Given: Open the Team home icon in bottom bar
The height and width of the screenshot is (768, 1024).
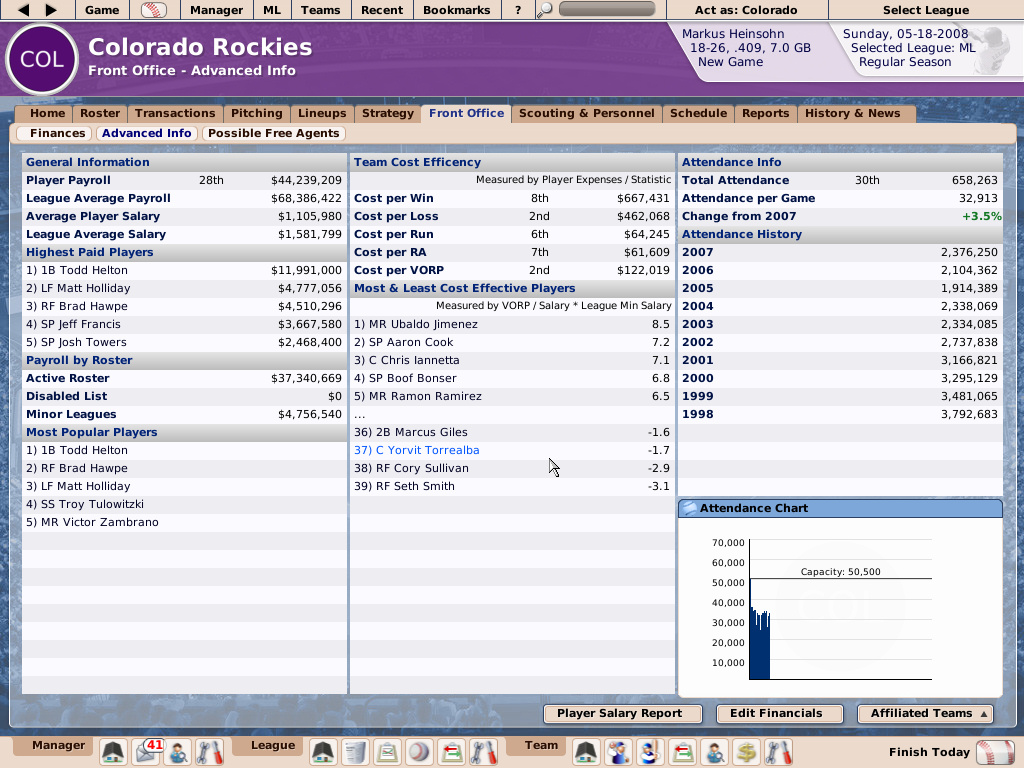Looking at the screenshot, I should (x=586, y=752).
